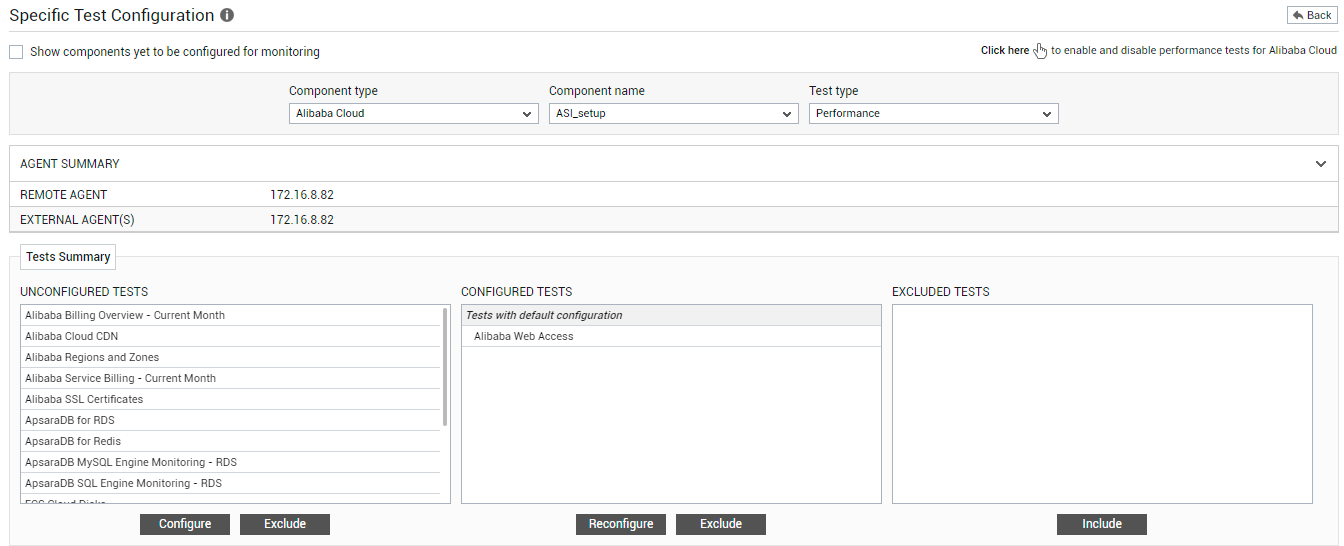Click the Back button
The width and height of the screenshot is (1344, 546).
[x=1312, y=15]
